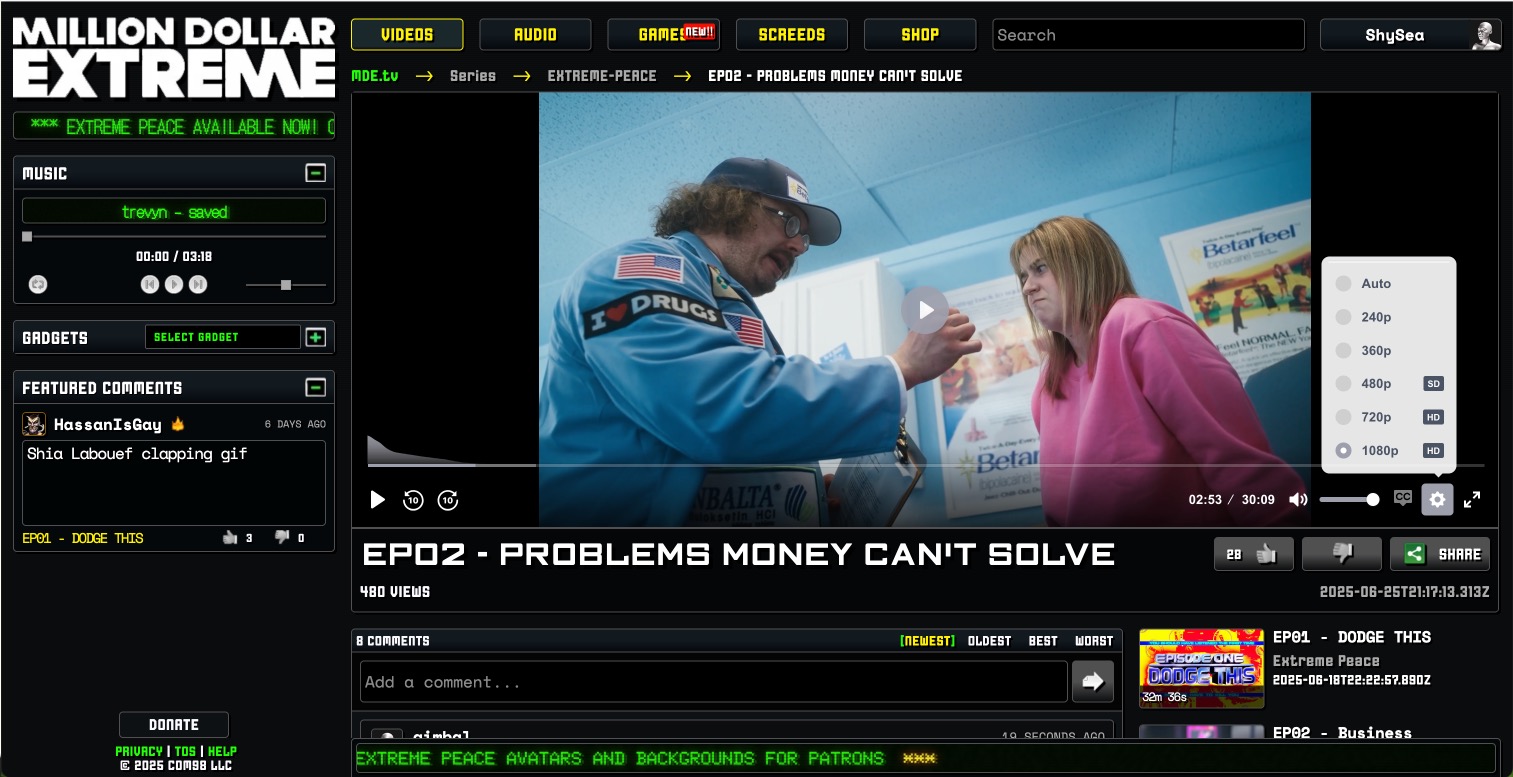Open the SHOP tab
Image resolution: width=1513 pixels, height=777 pixels.
click(x=920, y=35)
